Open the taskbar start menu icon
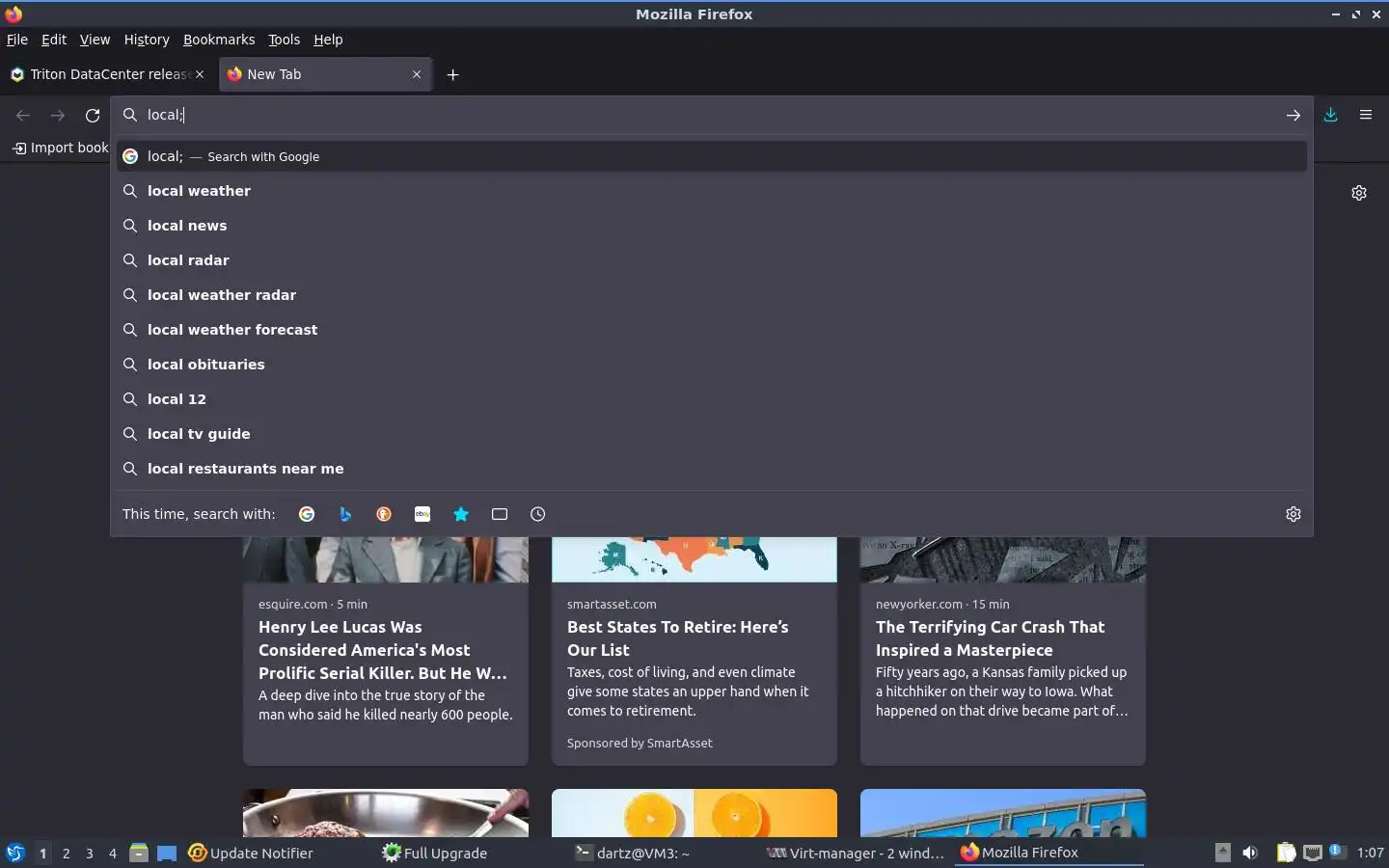Screen dimensions: 1389x868 15,853
